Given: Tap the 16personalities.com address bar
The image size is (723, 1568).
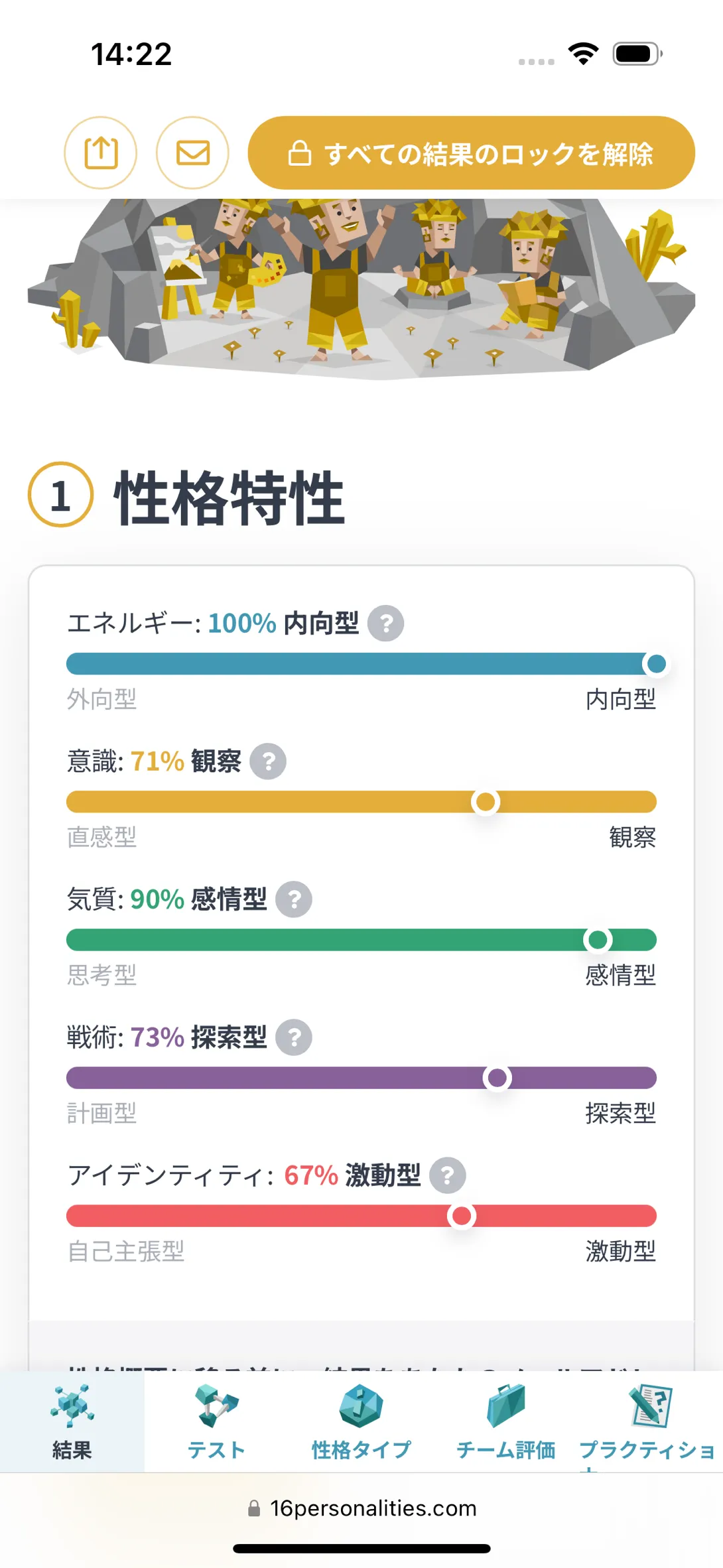Looking at the screenshot, I should tap(361, 1508).
